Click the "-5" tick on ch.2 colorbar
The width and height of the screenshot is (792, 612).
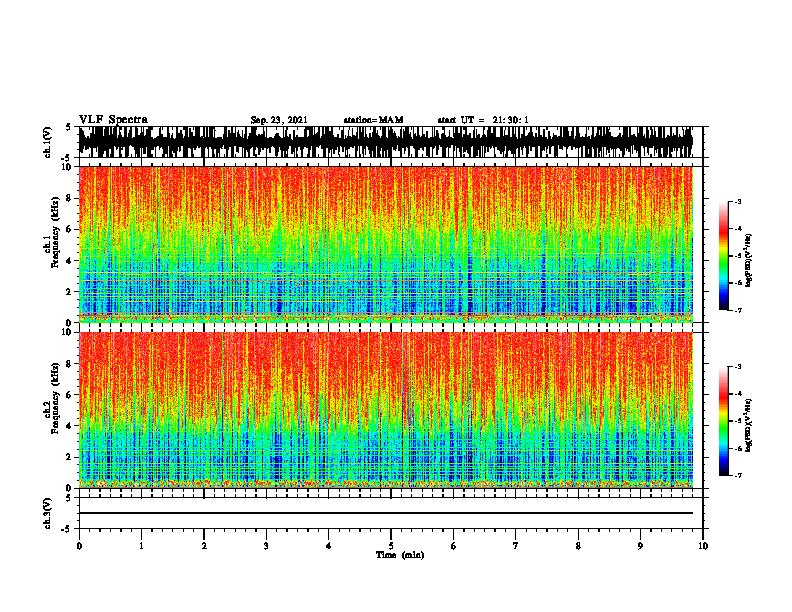(x=738, y=421)
